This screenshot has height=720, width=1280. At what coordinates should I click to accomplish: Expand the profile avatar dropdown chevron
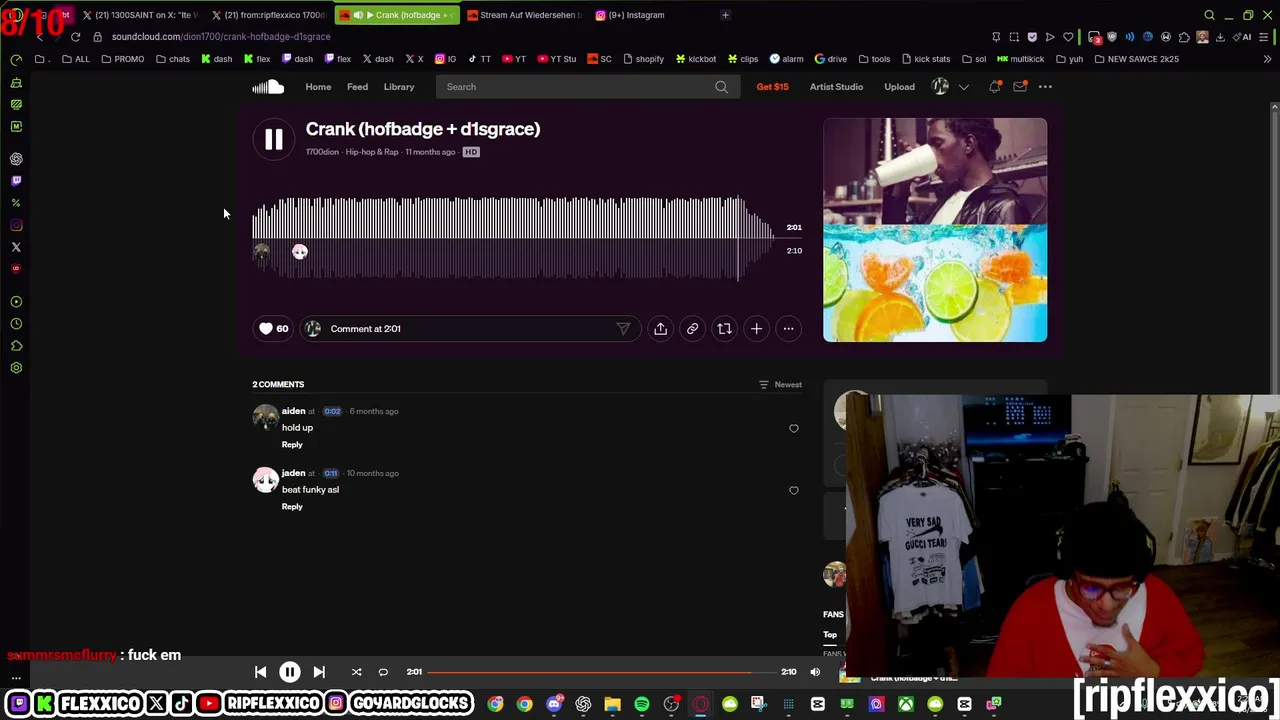tap(964, 87)
